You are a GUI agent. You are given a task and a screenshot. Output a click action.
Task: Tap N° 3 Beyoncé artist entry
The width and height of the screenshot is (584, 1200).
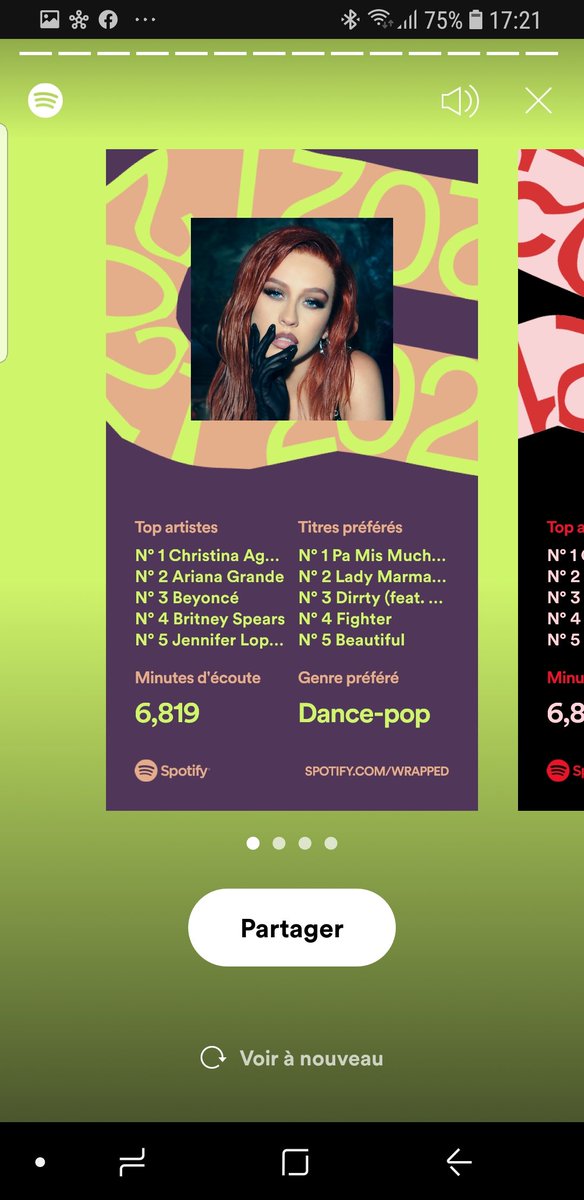pyautogui.click(x=187, y=598)
